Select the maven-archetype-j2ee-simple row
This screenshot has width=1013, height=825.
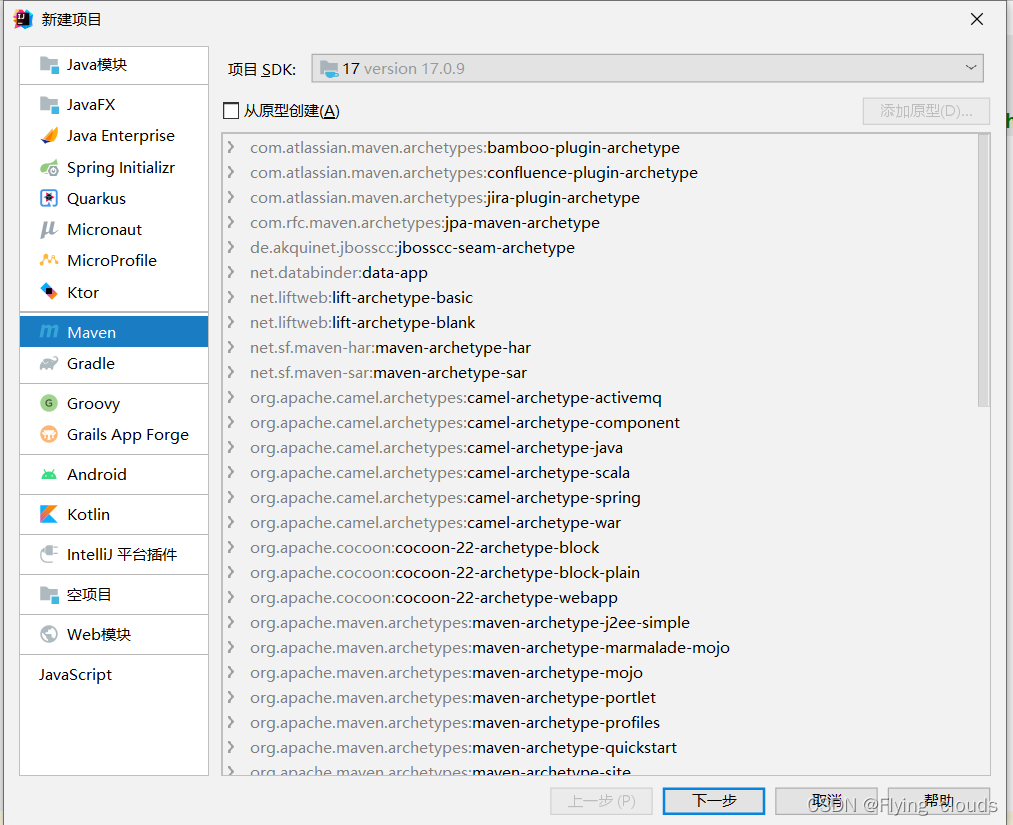point(600,623)
